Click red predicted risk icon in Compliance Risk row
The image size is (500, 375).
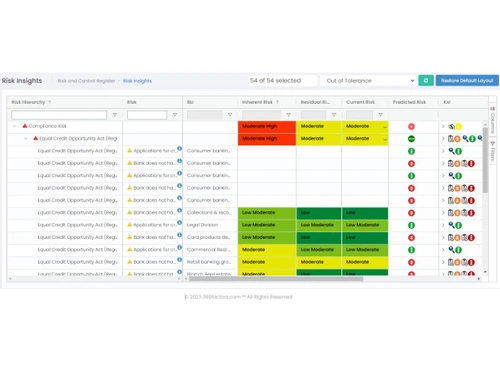pyautogui.click(x=411, y=126)
